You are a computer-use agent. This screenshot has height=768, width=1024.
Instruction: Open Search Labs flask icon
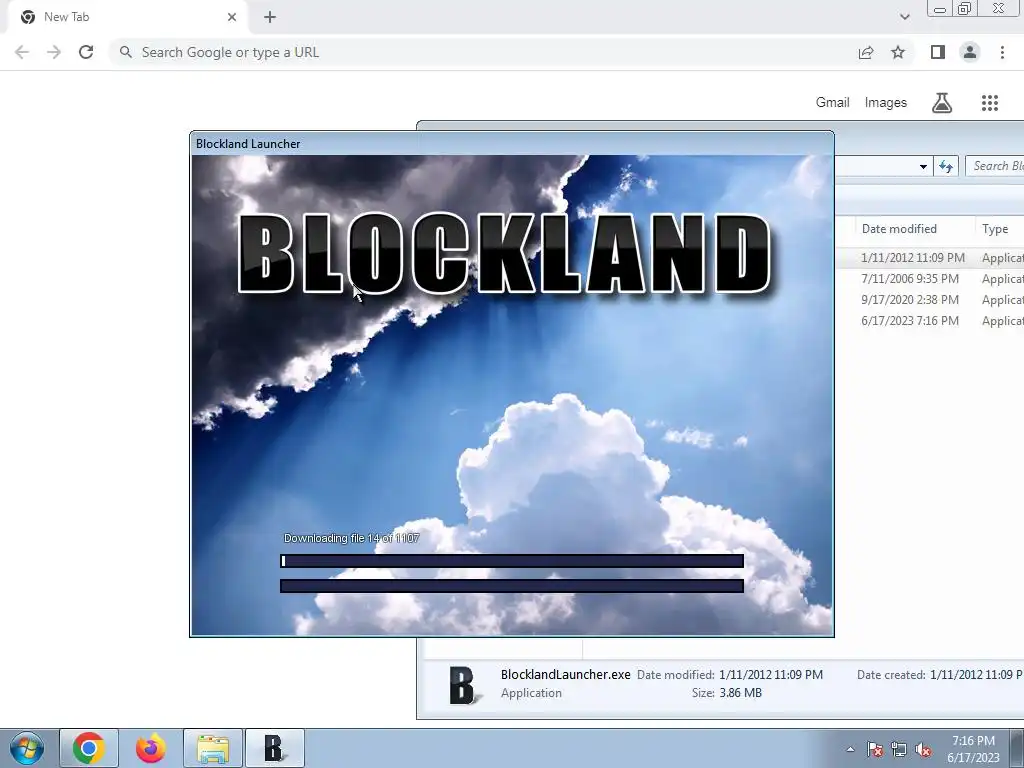tap(942, 103)
